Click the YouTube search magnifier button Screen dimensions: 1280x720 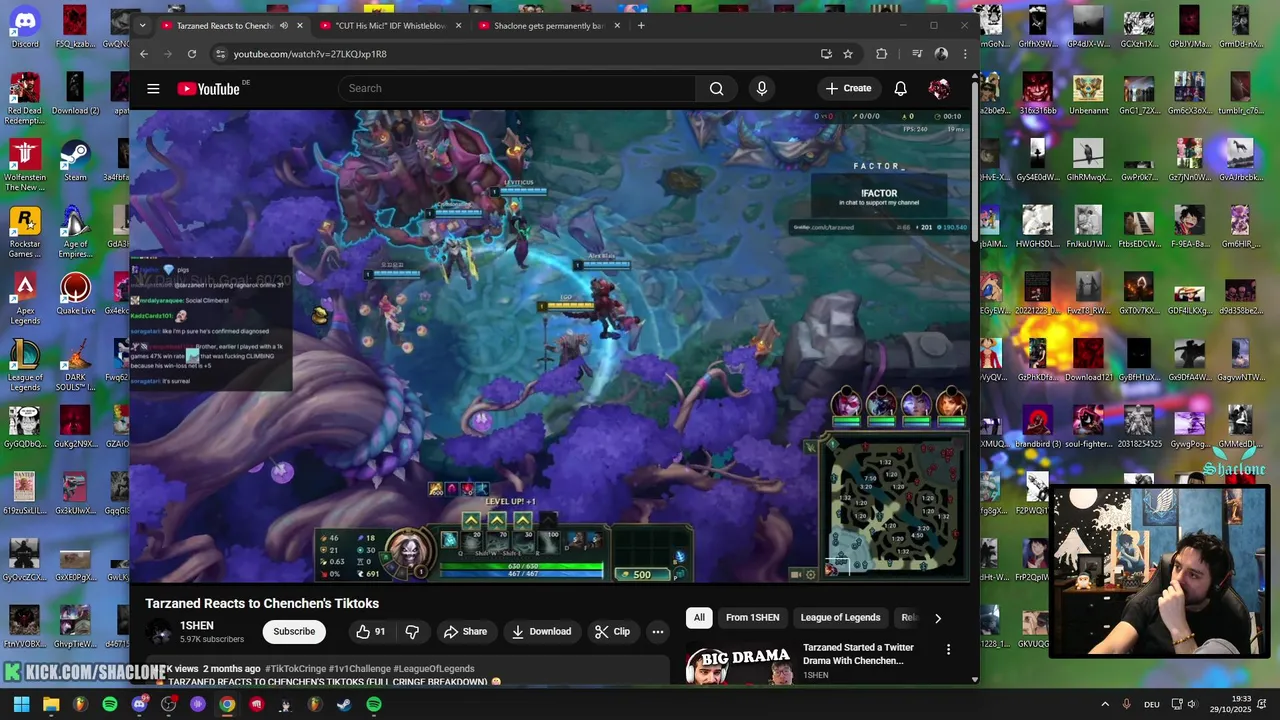[716, 88]
